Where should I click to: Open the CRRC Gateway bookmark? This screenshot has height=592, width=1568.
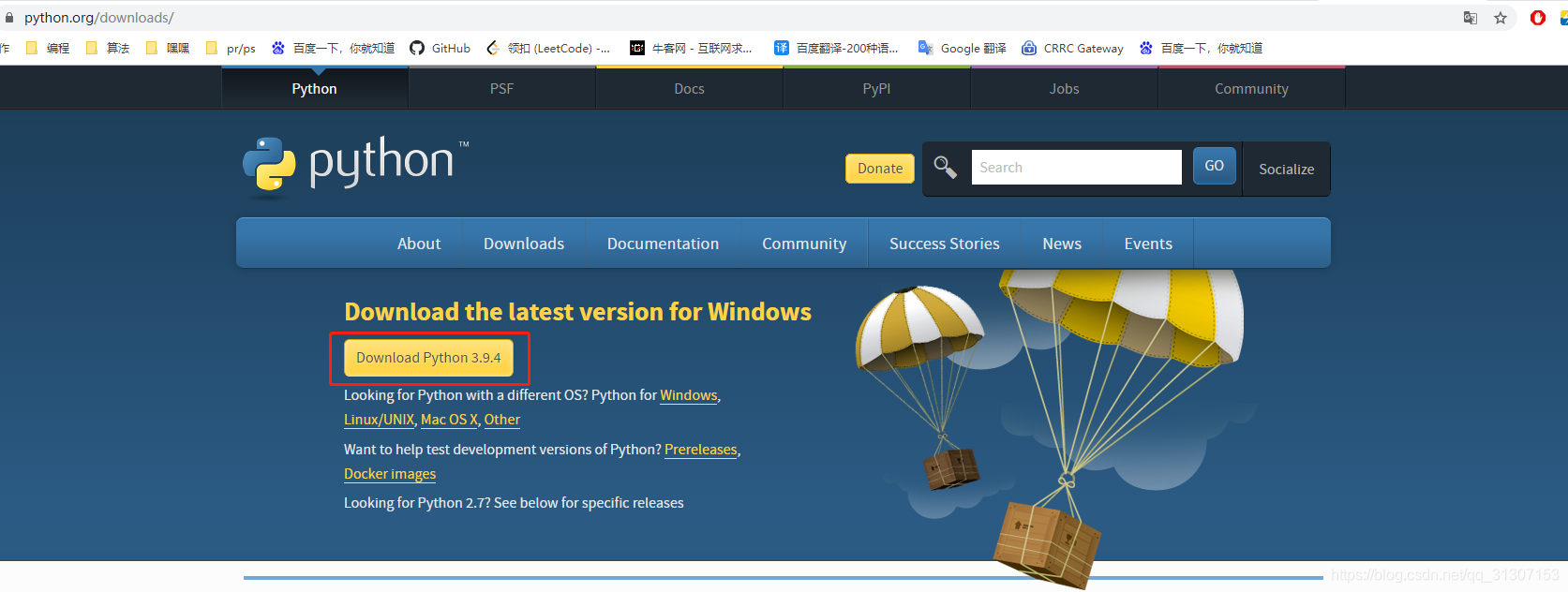click(x=1073, y=48)
